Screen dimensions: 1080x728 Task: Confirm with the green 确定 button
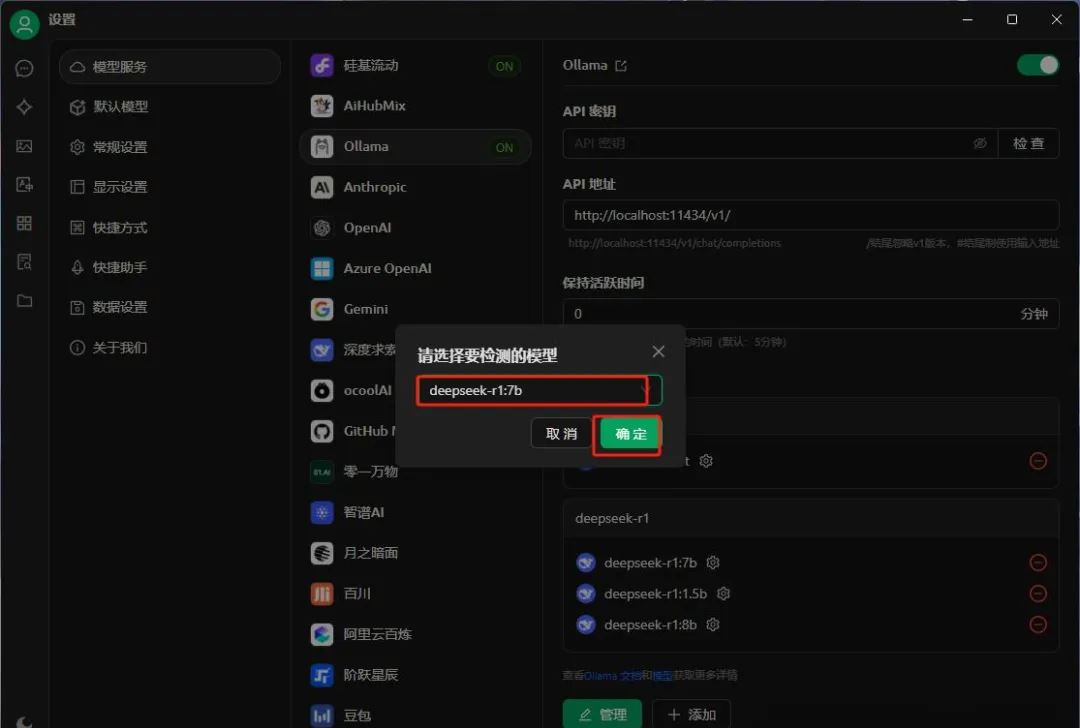[630, 434]
